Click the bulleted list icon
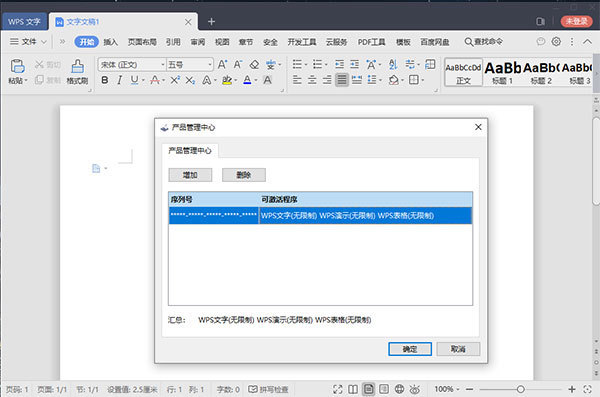Viewport: 600px width, 397px height. (x=297, y=64)
